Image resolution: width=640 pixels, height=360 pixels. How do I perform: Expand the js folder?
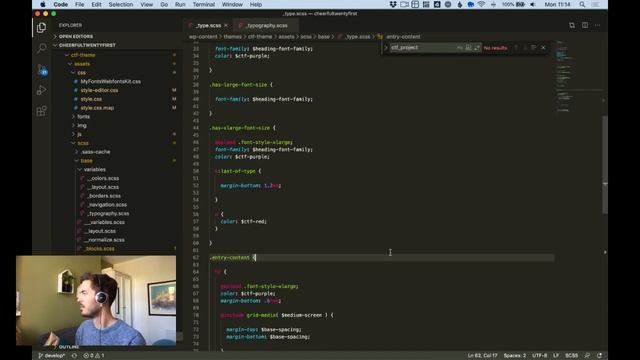(x=80, y=134)
